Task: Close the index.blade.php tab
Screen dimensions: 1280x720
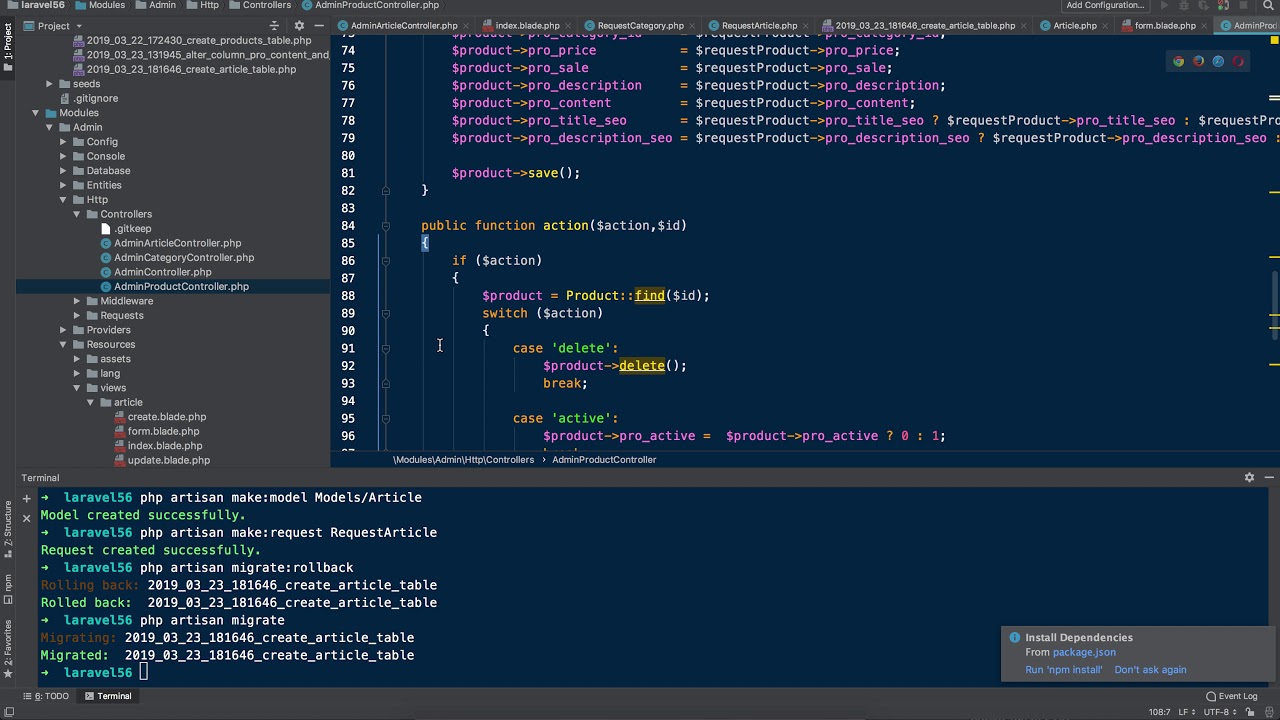Action: coord(567,26)
